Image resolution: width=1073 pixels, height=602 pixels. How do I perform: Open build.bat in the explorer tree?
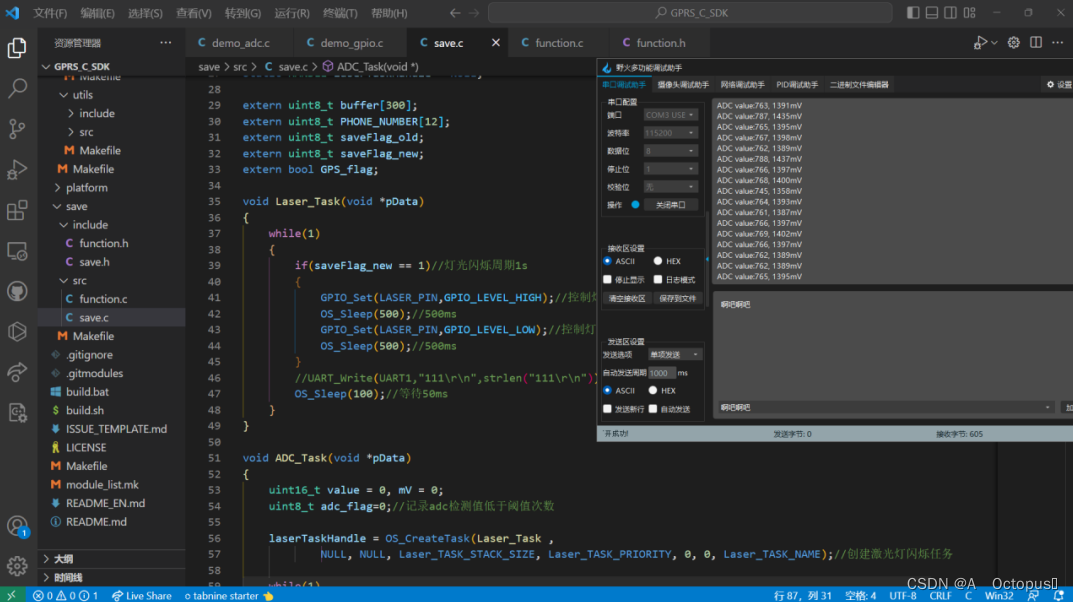coord(88,392)
